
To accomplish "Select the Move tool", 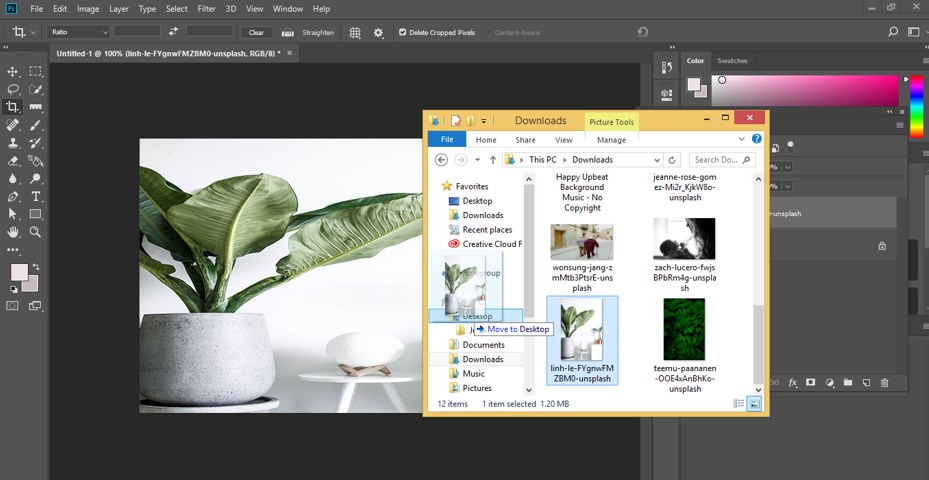I will (13, 71).
